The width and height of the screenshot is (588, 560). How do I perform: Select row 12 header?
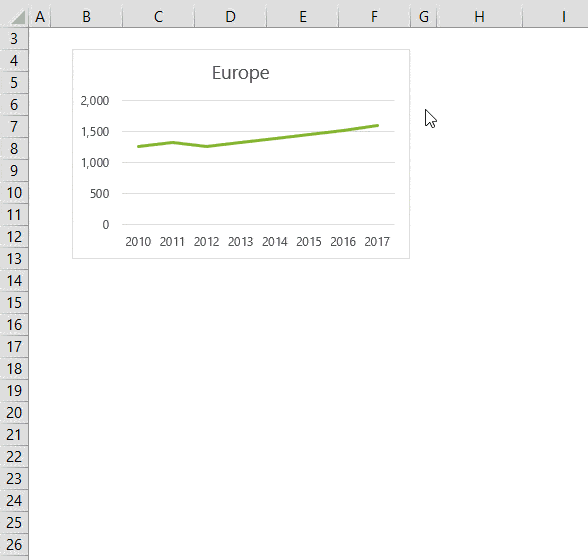click(x=14, y=237)
